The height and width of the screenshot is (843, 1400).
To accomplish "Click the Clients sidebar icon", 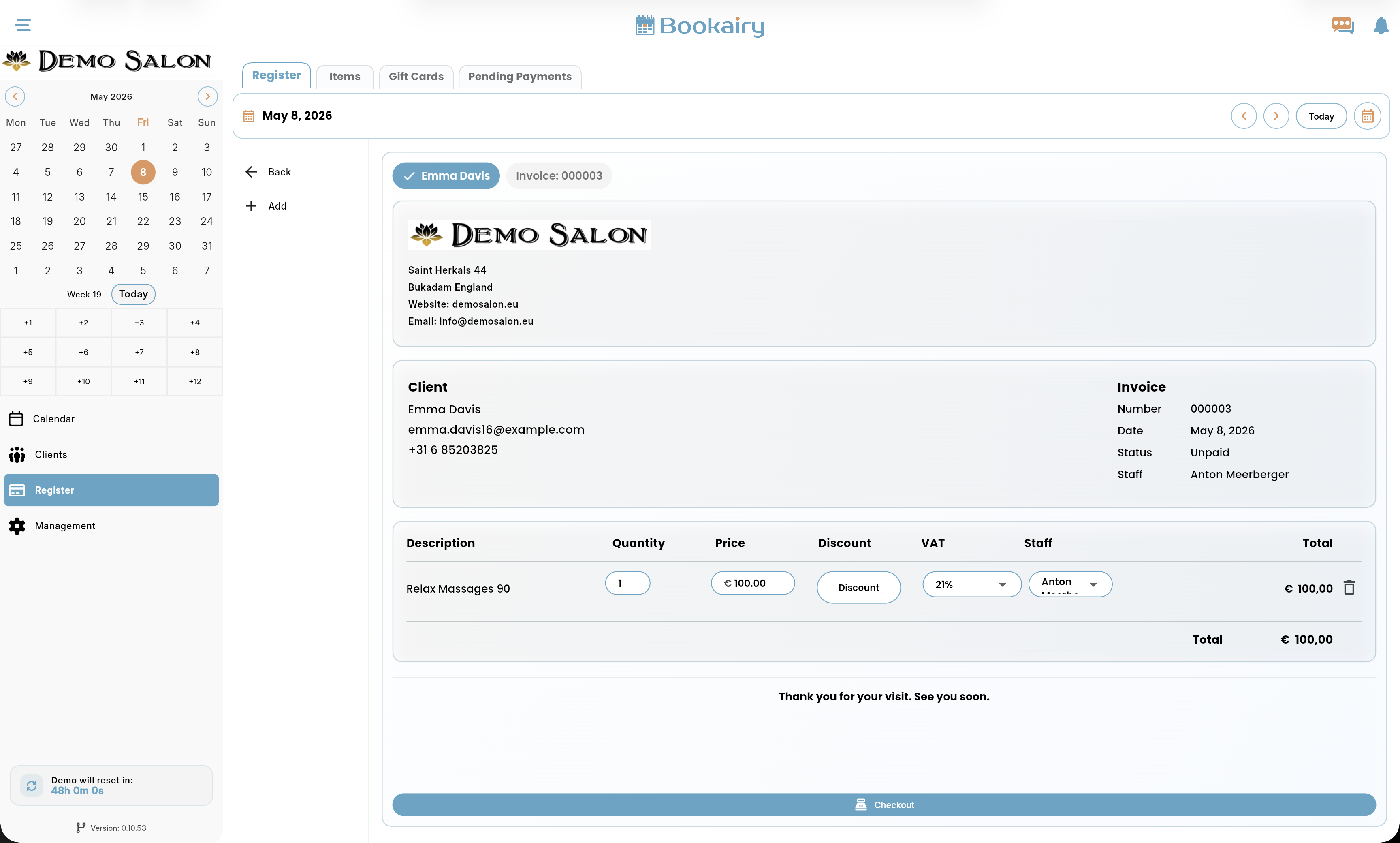I will point(17,454).
